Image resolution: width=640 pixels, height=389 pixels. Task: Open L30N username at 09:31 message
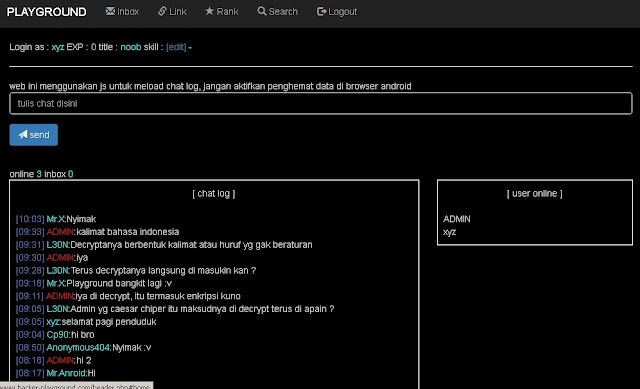coord(58,245)
